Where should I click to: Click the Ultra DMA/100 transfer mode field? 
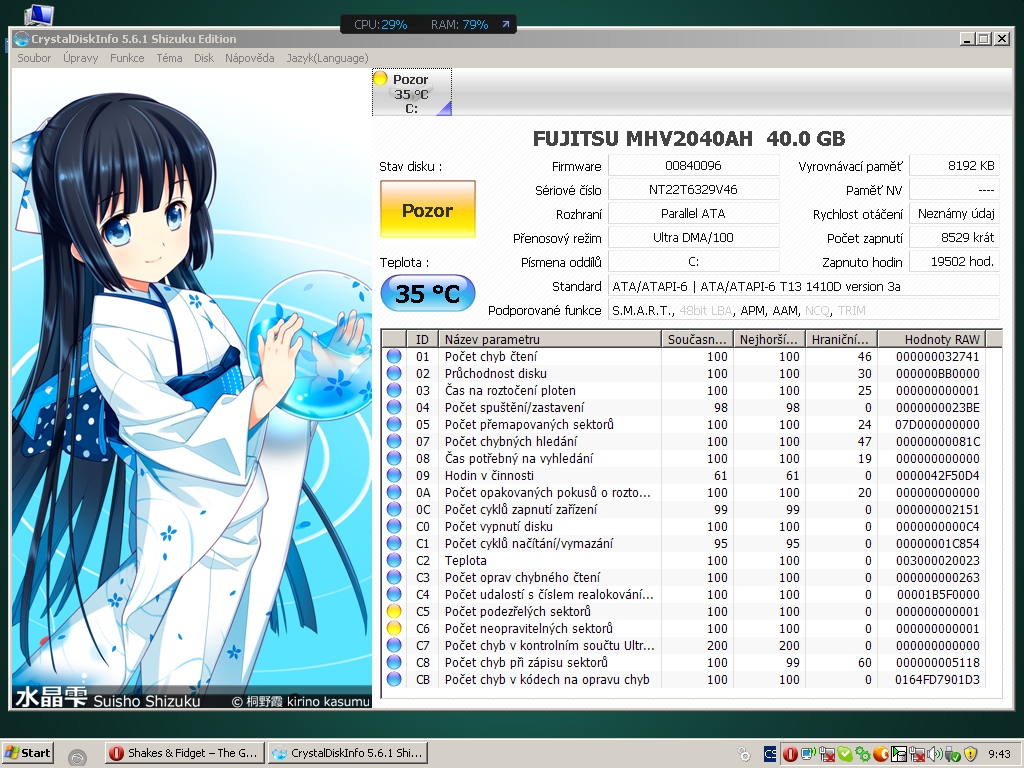[x=694, y=238]
